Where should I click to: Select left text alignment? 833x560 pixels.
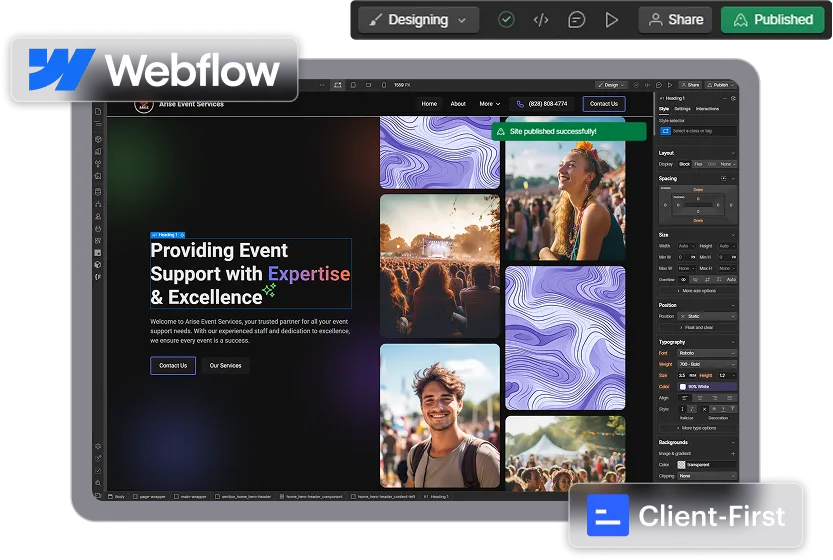685,398
